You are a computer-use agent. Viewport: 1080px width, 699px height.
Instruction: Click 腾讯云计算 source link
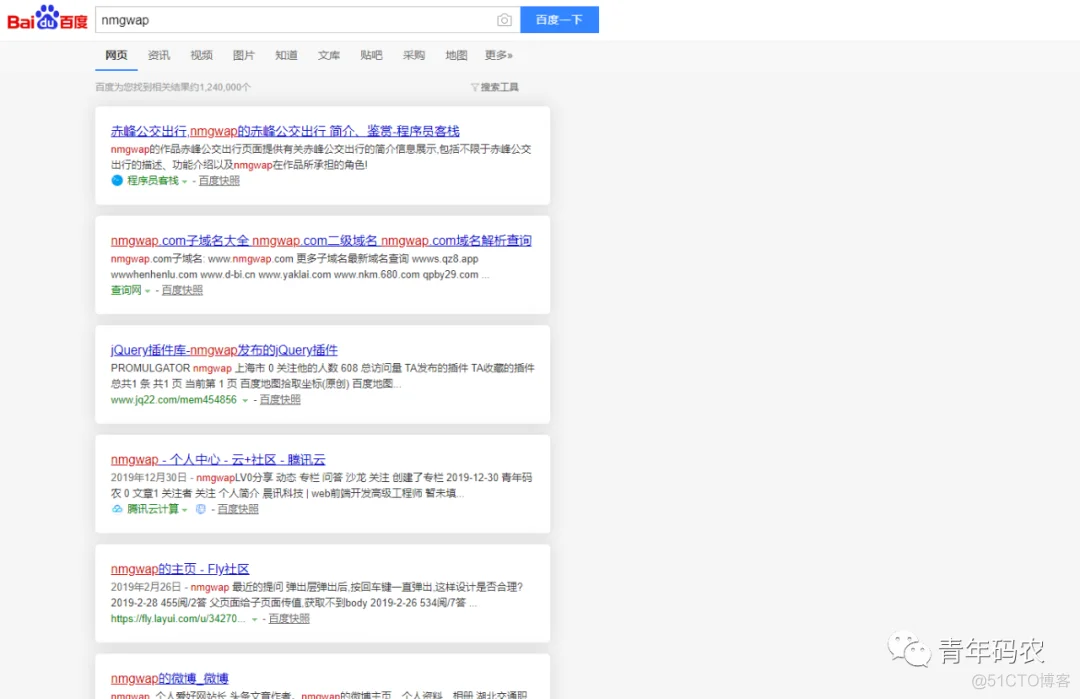[153, 509]
